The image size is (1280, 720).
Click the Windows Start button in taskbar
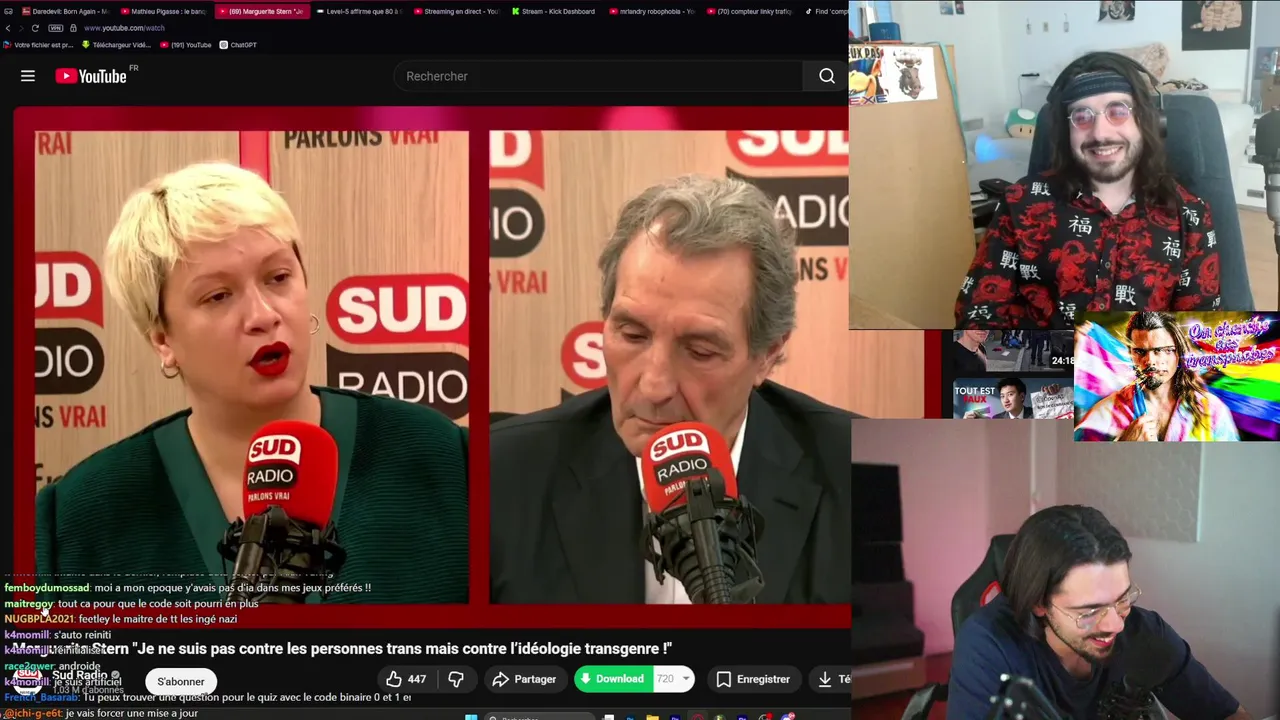(471, 716)
